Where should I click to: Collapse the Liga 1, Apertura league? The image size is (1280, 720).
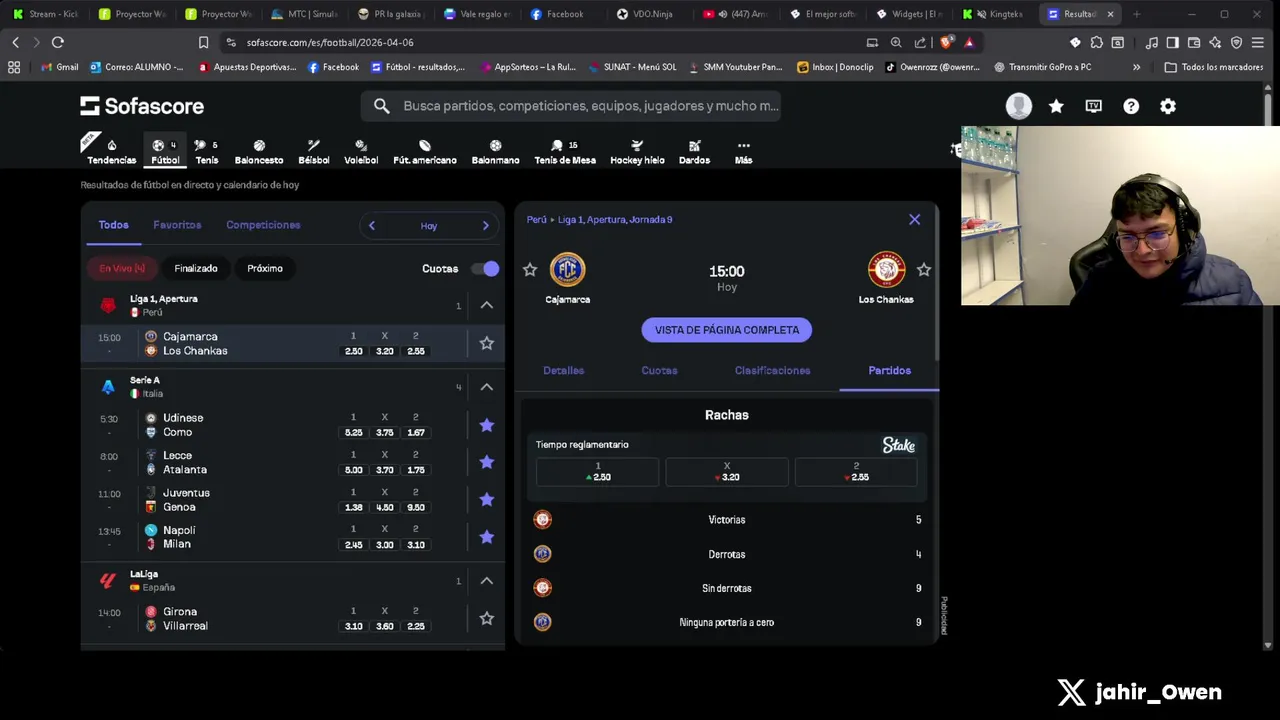click(487, 305)
